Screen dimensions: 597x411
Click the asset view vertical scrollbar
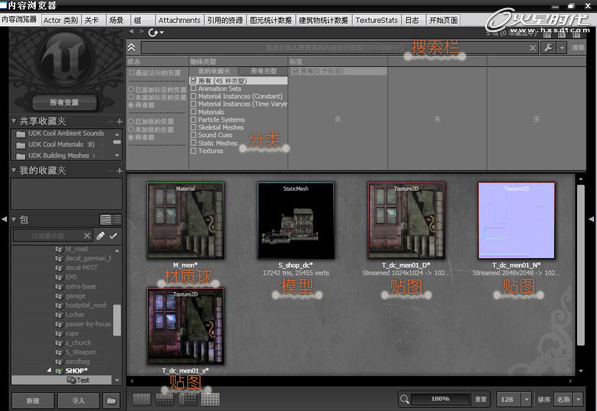pyautogui.click(x=580, y=265)
